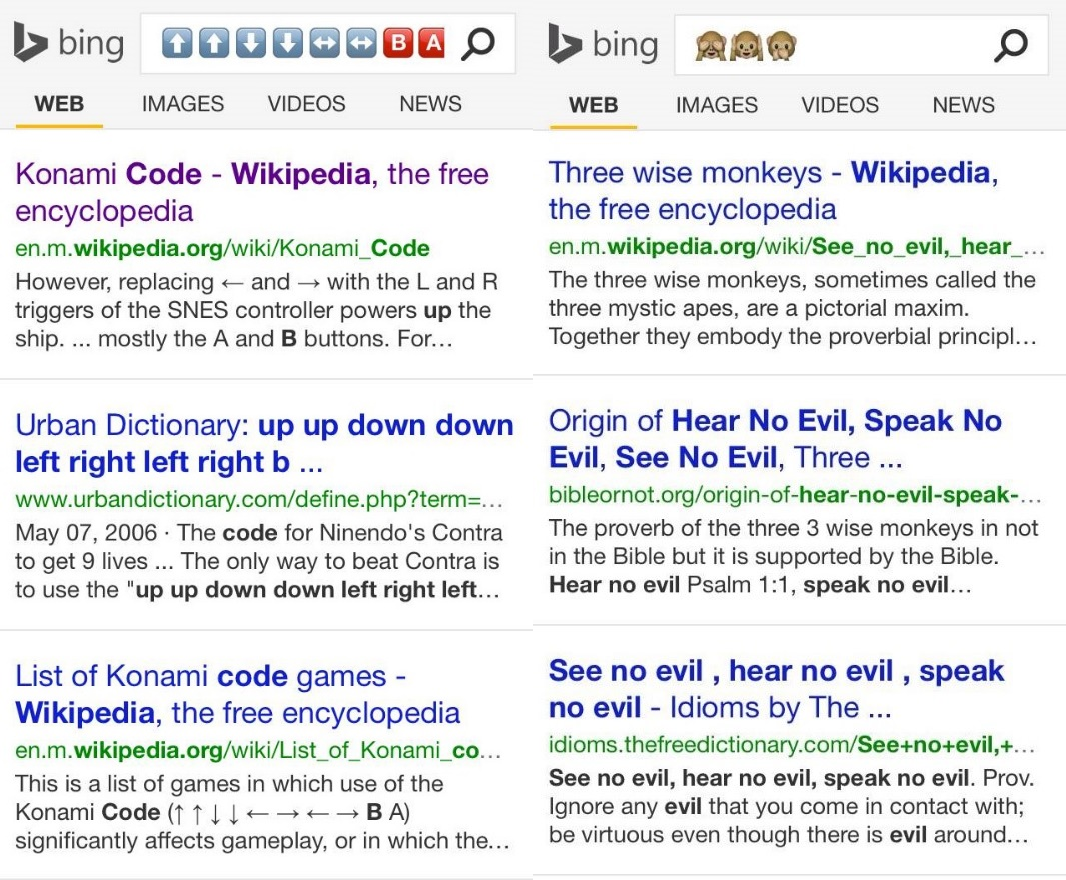Click the hear-no-evil monkey emoji

(746, 46)
